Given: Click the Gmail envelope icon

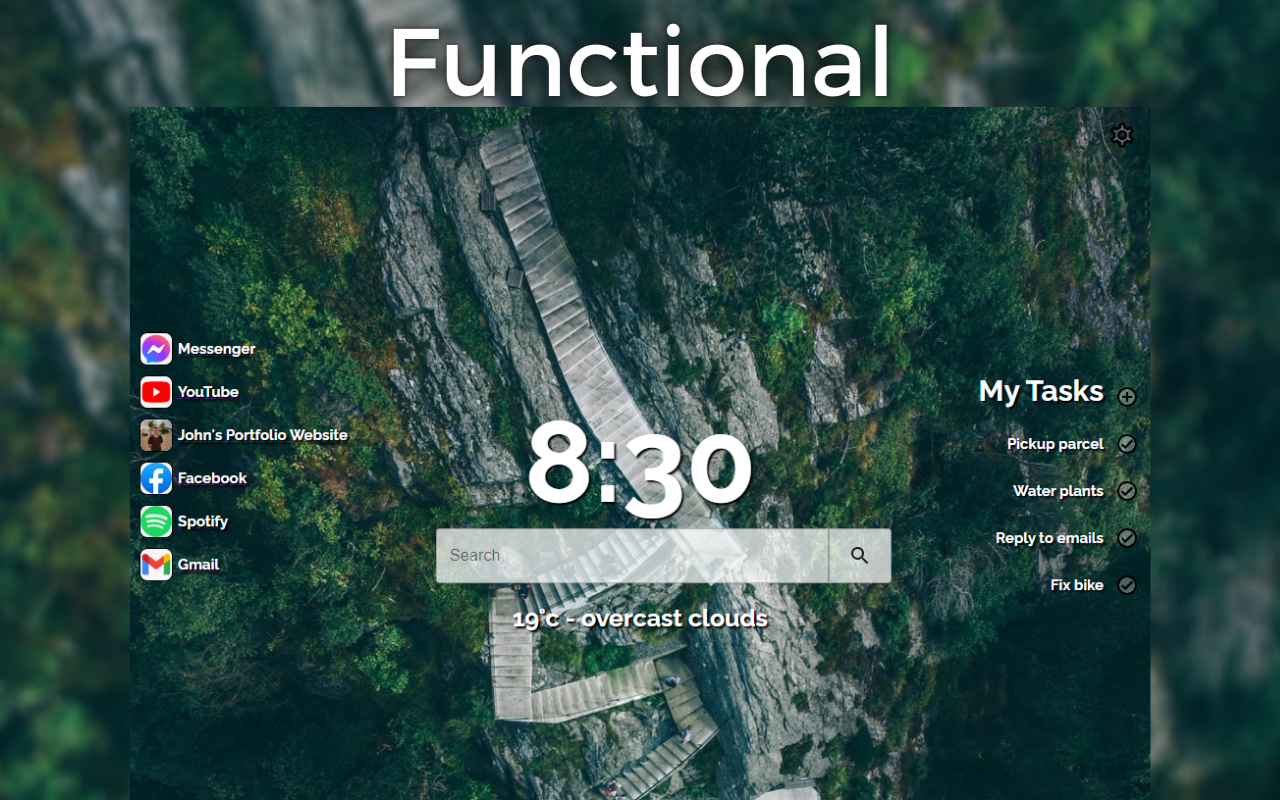Looking at the screenshot, I should coord(156,564).
